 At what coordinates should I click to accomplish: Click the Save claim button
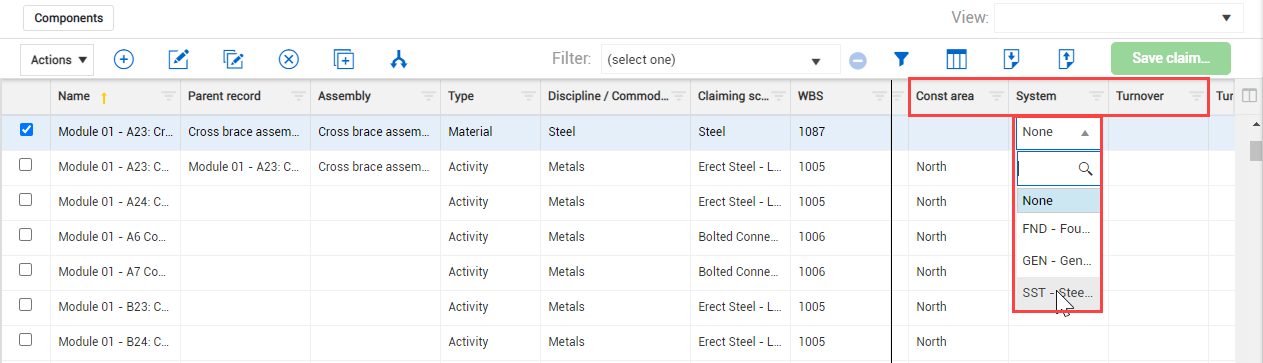(x=1171, y=58)
